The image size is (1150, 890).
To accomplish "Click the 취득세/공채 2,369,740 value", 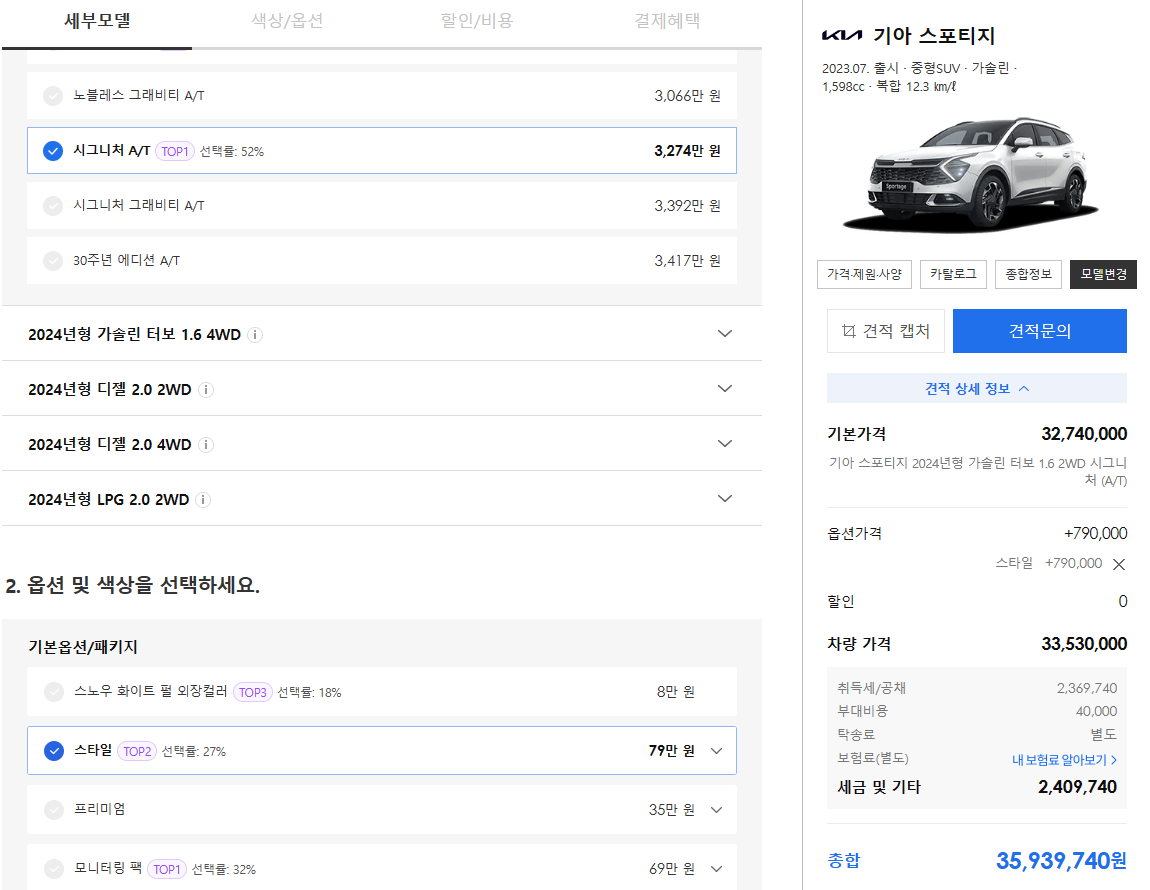I will (1086, 688).
